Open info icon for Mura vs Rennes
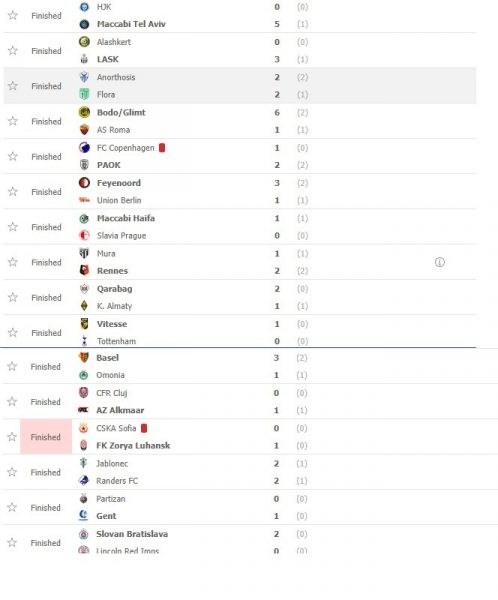 (x=440, y=262)
